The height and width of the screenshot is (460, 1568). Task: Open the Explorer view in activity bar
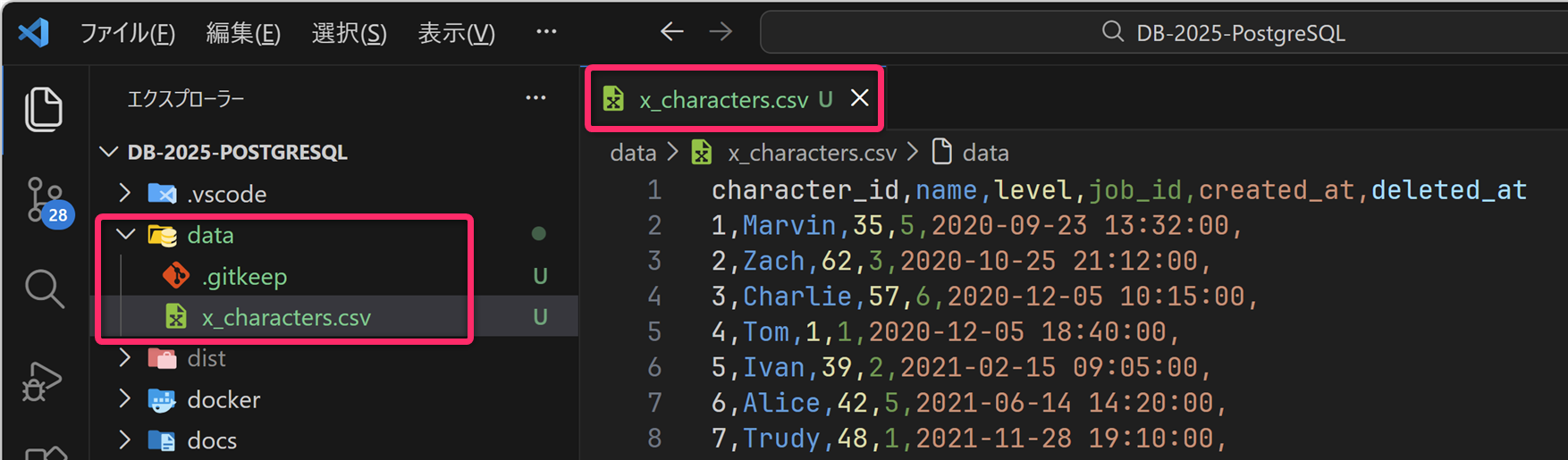click(43, 109)
